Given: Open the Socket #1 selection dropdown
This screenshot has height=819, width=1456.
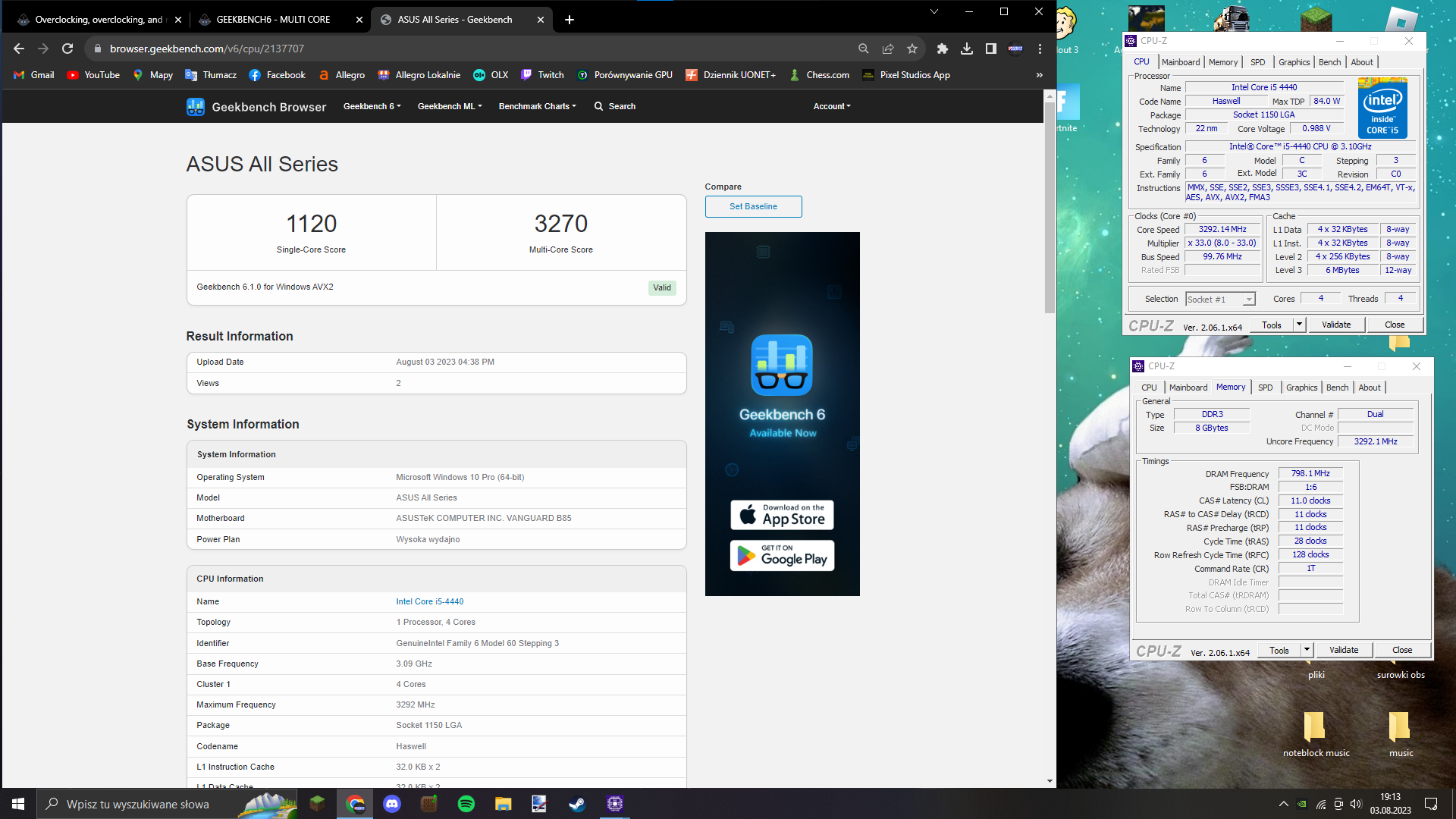Looking at the screenshot, I should pos(1220,300).
